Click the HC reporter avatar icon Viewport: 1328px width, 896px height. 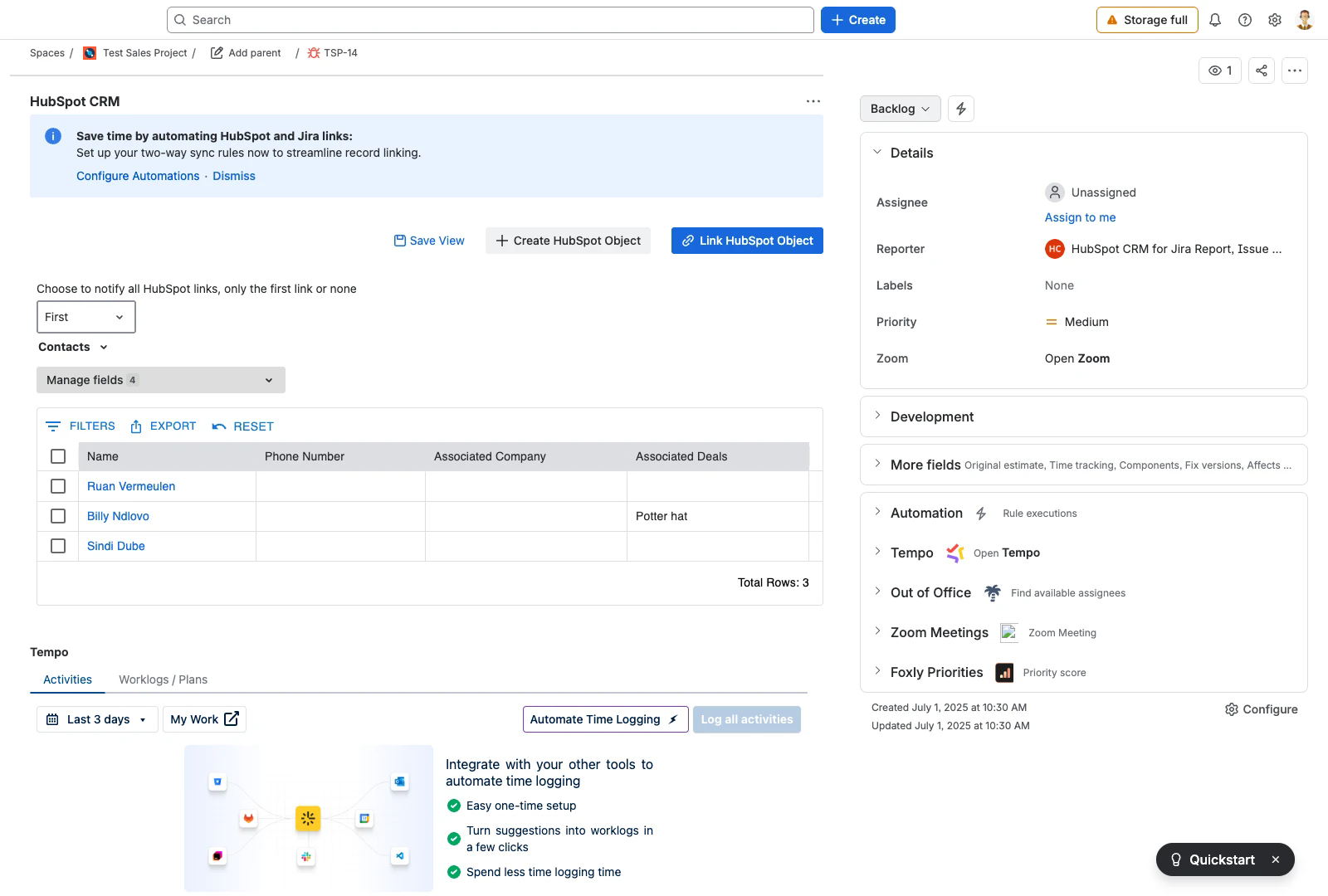point(1054,249)
